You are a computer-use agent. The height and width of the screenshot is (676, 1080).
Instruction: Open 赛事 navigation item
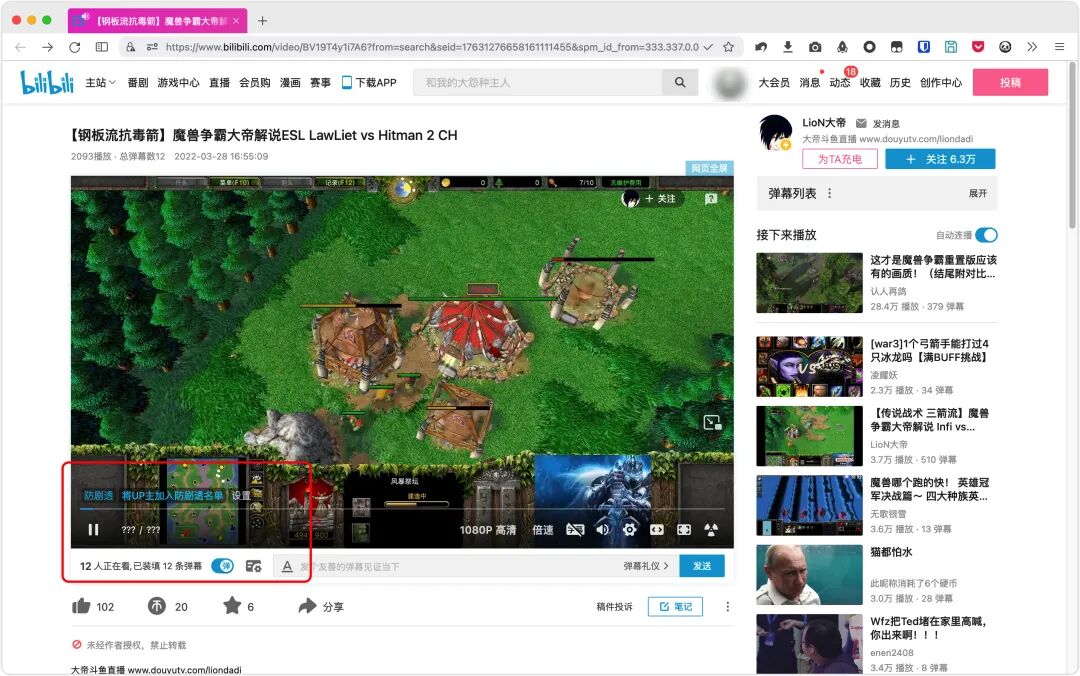tap(320, 83)
